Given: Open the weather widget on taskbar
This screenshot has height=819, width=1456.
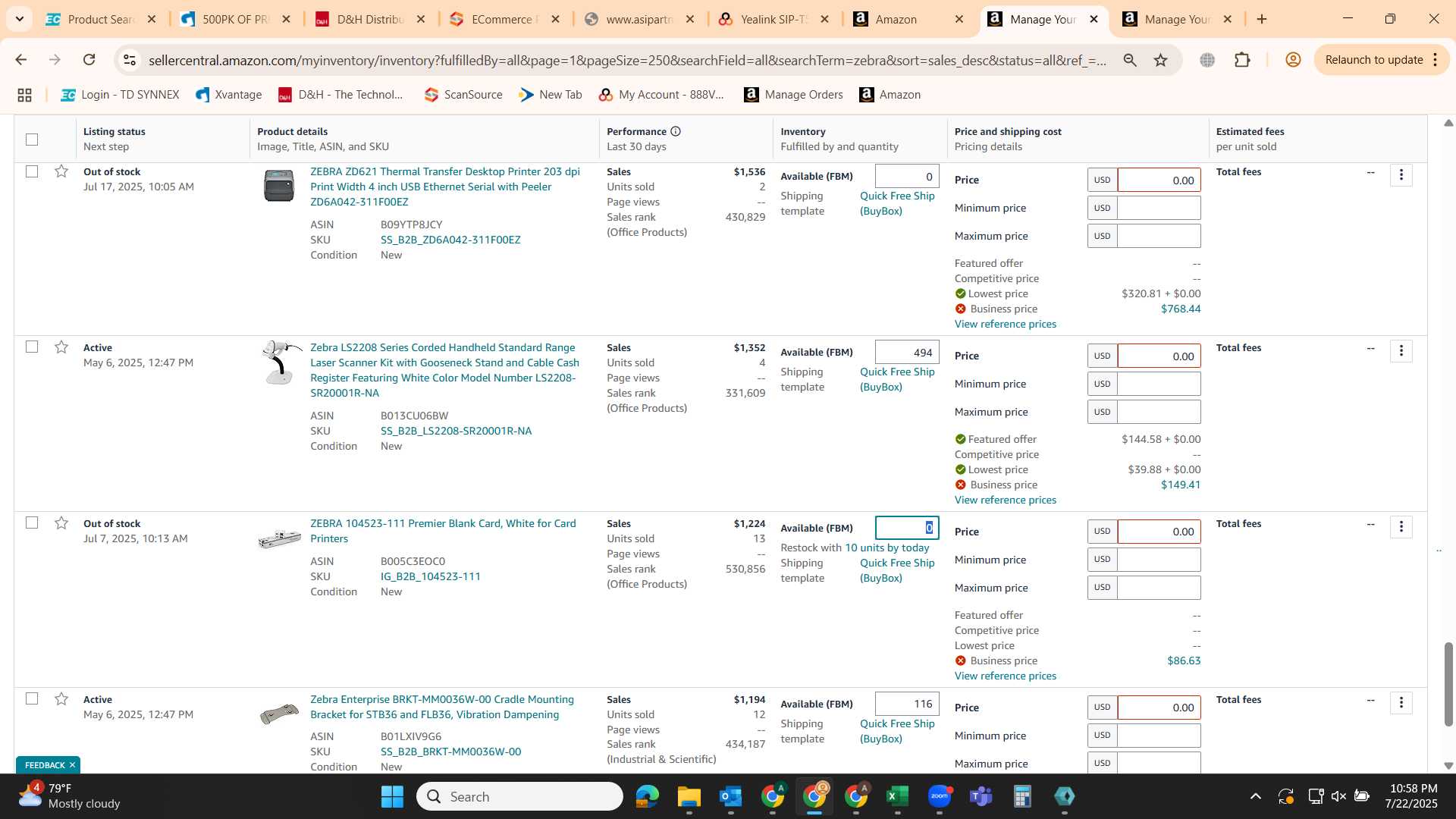Looking at the screenshot, I should coord(70,796).
